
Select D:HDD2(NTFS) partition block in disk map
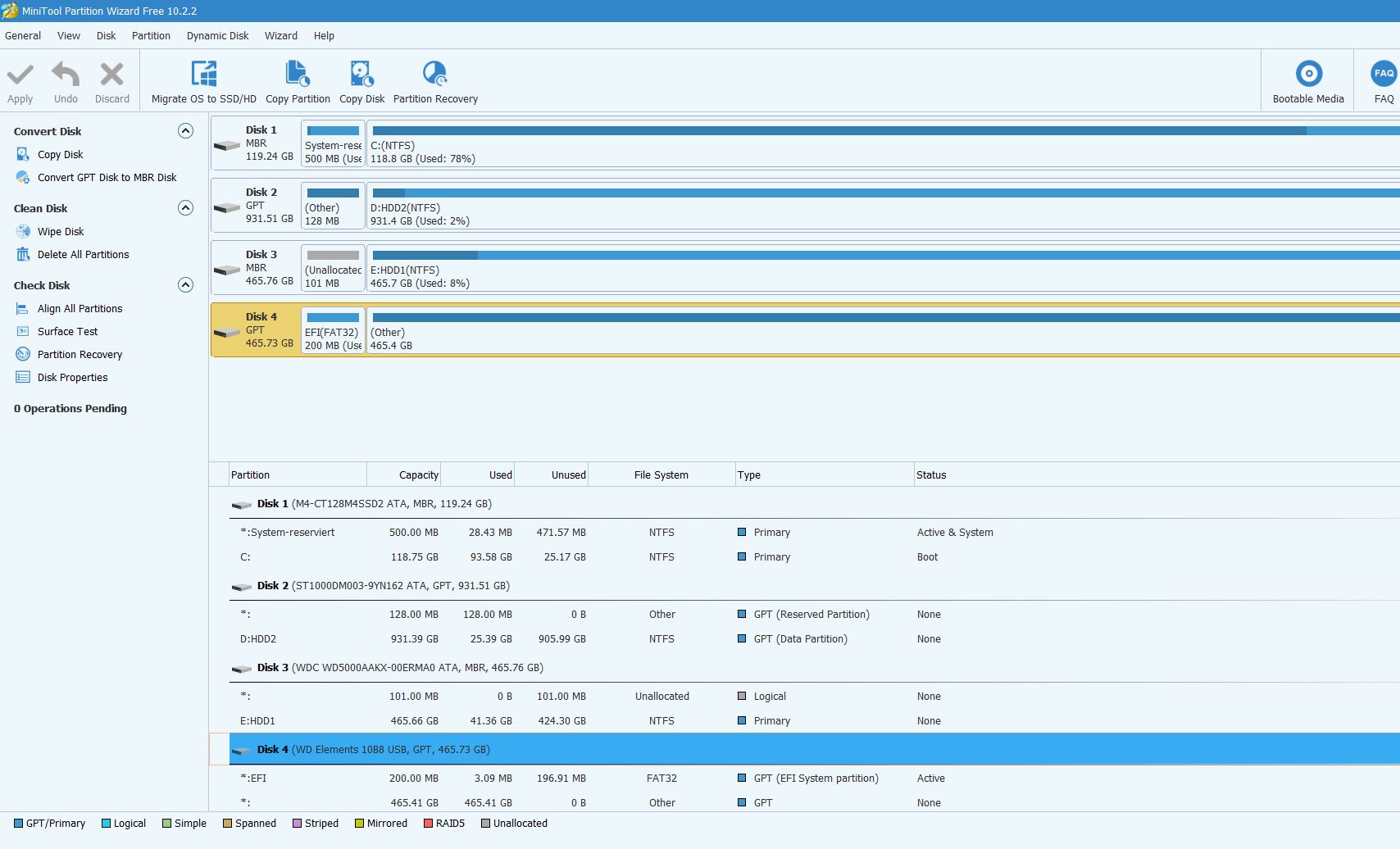pos(883,207)
